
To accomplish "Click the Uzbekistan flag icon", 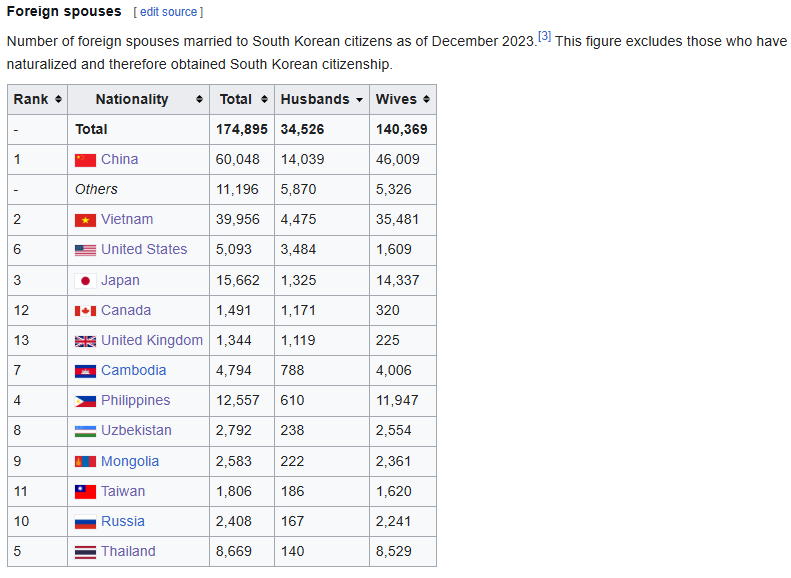I will (x=85, y=431).
